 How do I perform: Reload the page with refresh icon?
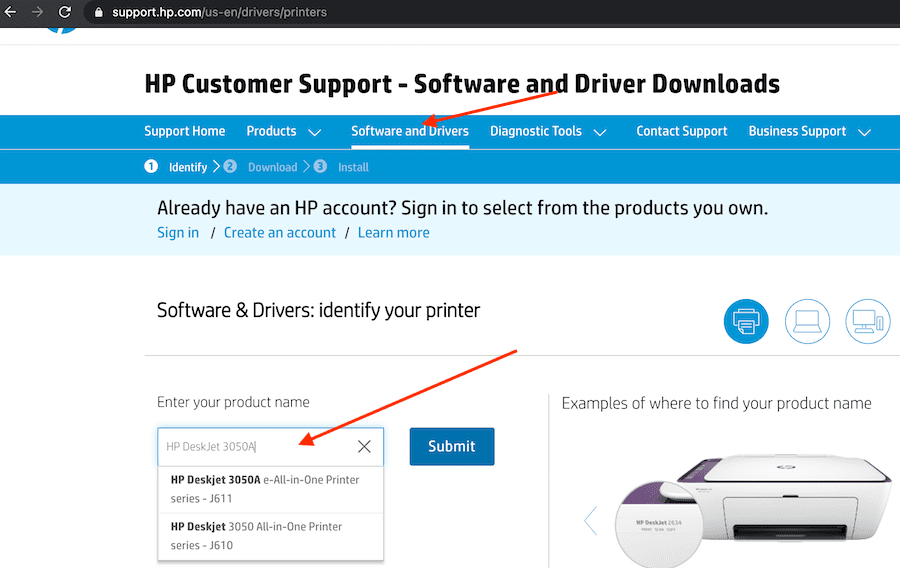coord(65,11)
